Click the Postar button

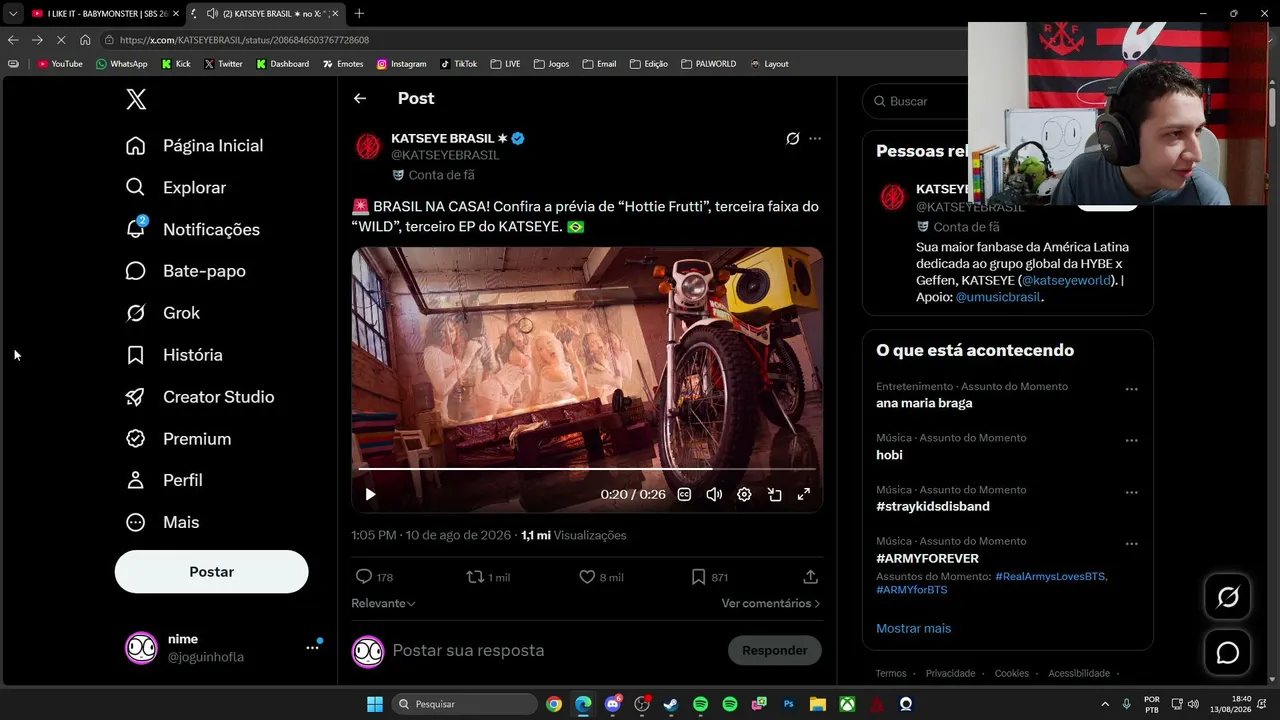coord(211,572)
